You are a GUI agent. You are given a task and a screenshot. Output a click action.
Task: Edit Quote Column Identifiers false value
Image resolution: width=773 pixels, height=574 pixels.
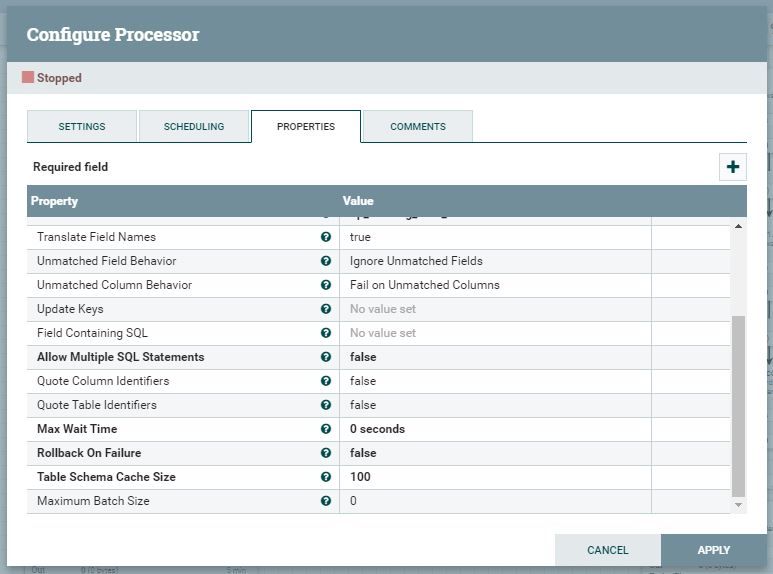coord(495,381)
